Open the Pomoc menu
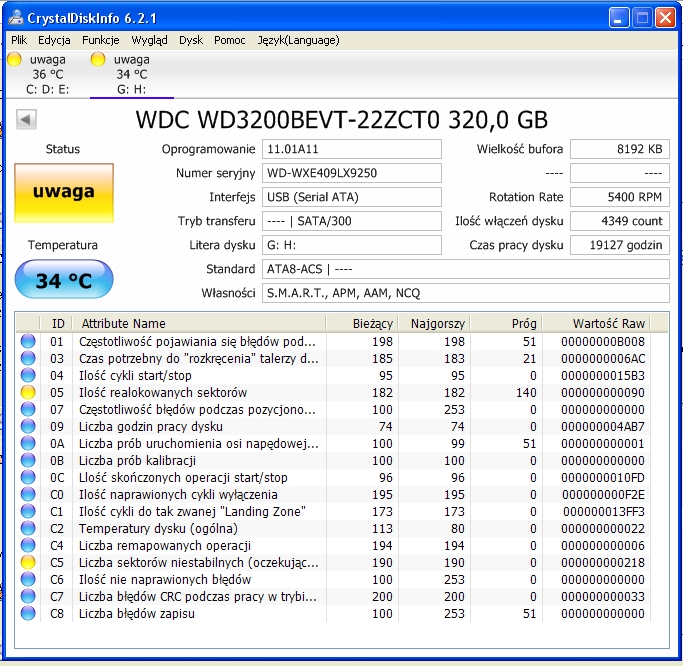Image resolution: width=683 pixels, height=666 pixels. click(230, 40)
